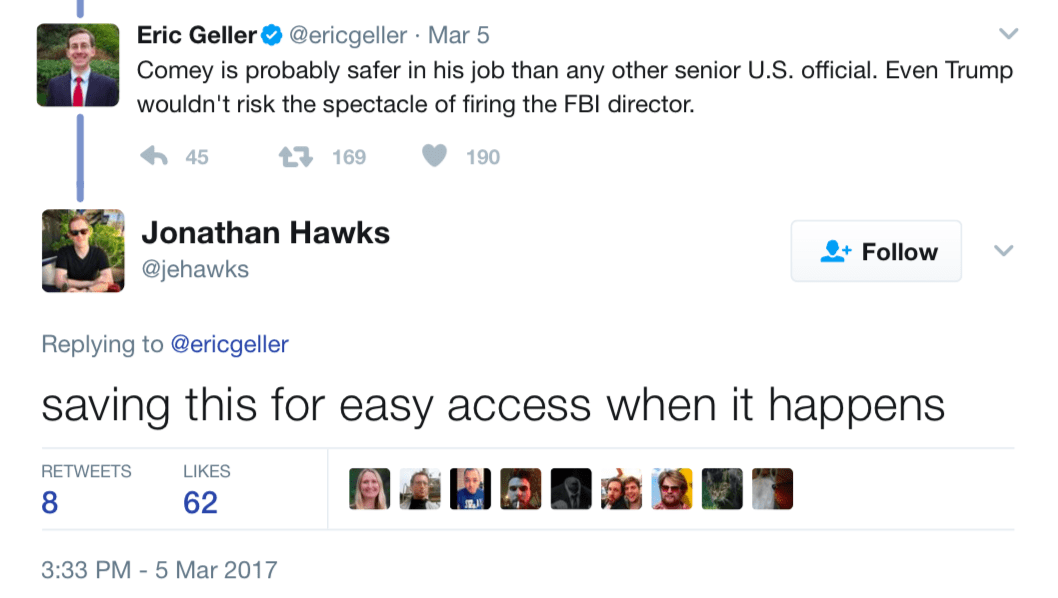Open Jonathan Hawks' profile picture
1058x598 pixels.
click(x=83, y=250)
